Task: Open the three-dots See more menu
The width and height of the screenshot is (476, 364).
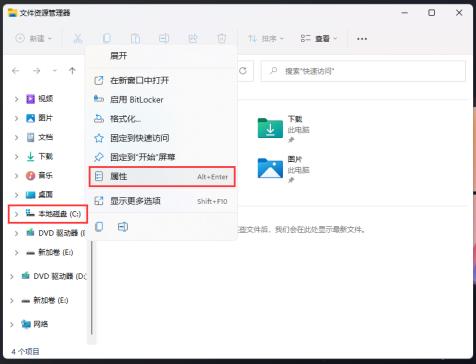Action: (x=362, y=39)
